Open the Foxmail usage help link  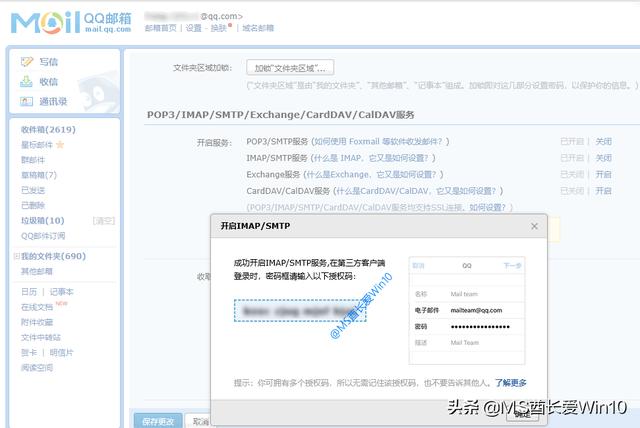(378, 142)
